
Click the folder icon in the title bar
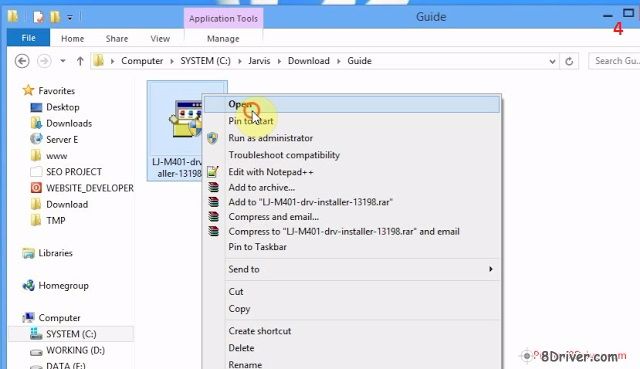[x=13, y=16]
